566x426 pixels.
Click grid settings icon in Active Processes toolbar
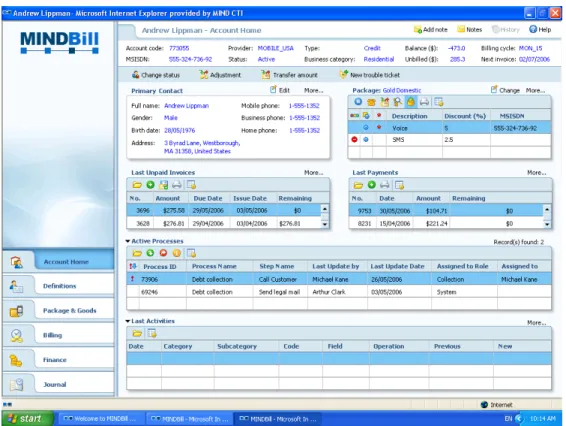click(191, 253)
